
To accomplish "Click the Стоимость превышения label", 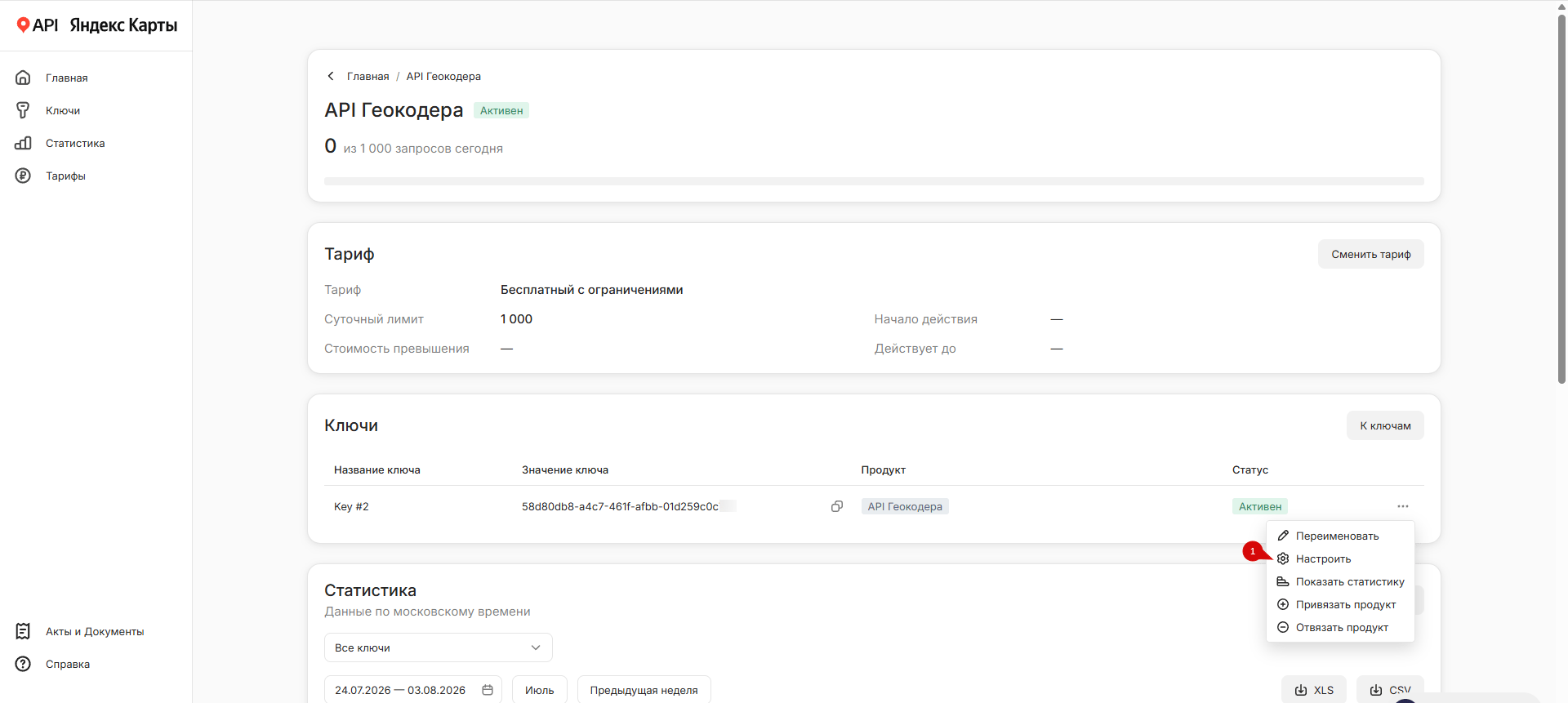I will [x=397, y=349].
